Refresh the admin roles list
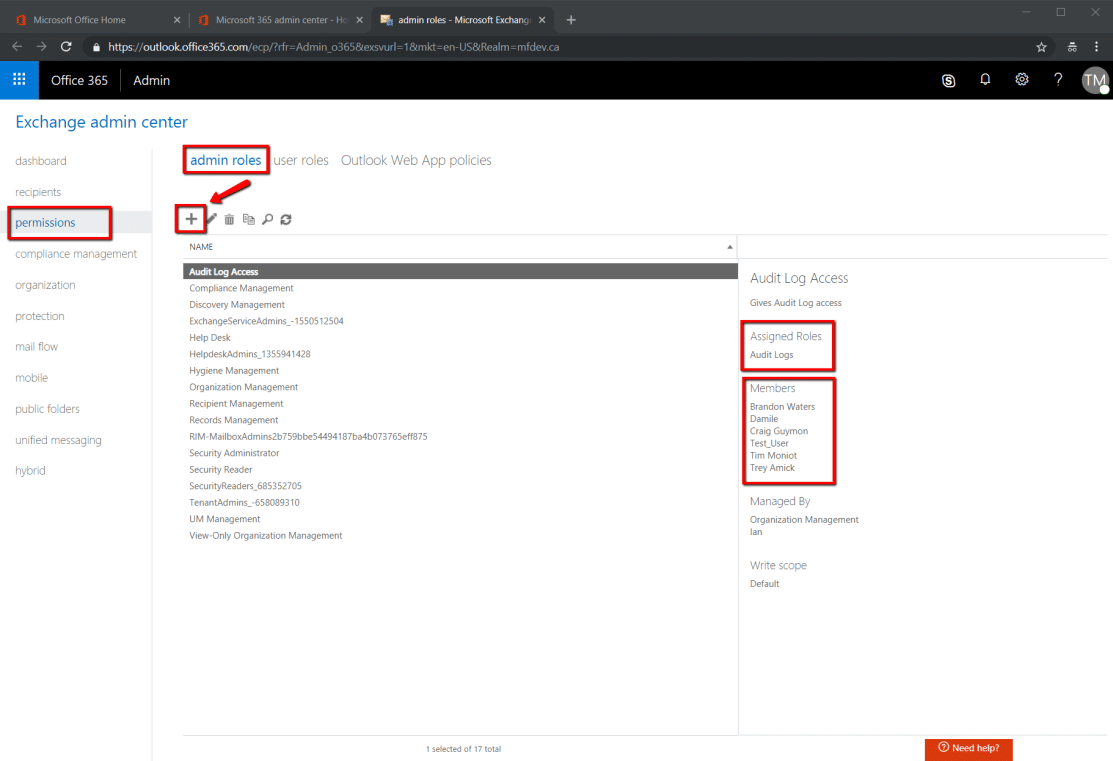Screen dimensions: 1113x761 click(286, 219)
